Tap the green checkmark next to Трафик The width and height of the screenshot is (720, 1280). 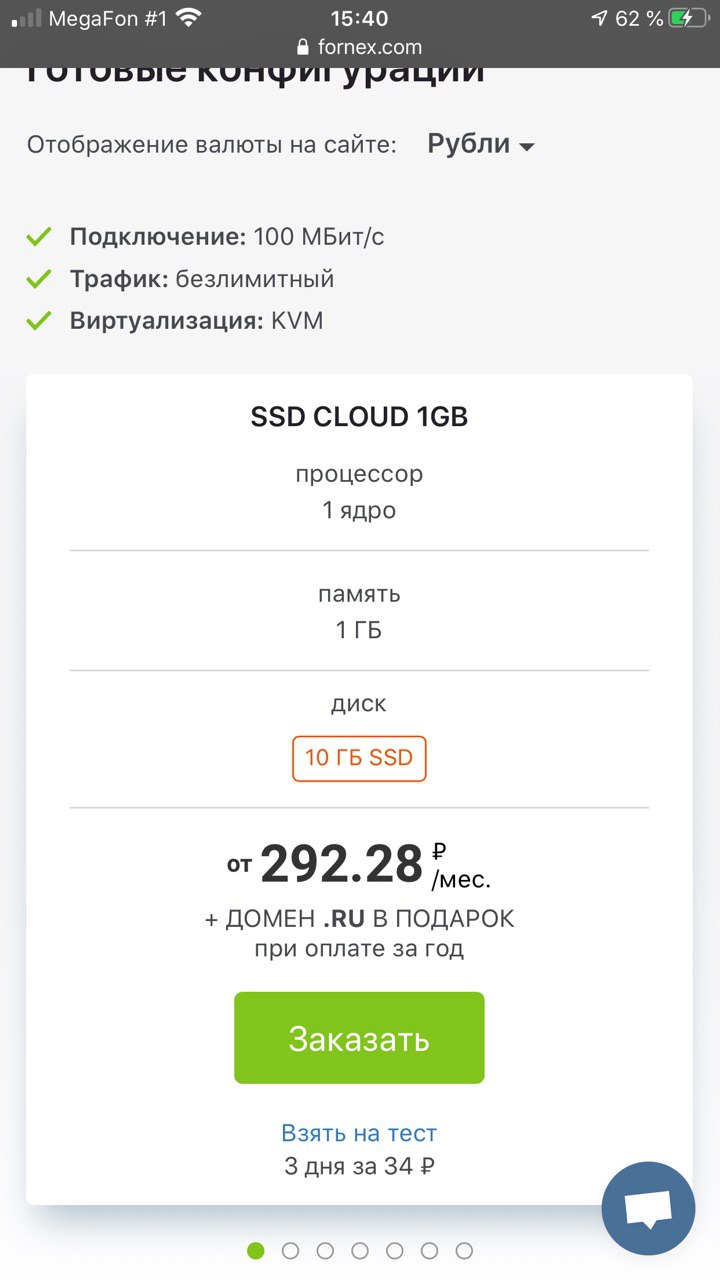click(39, 279)
